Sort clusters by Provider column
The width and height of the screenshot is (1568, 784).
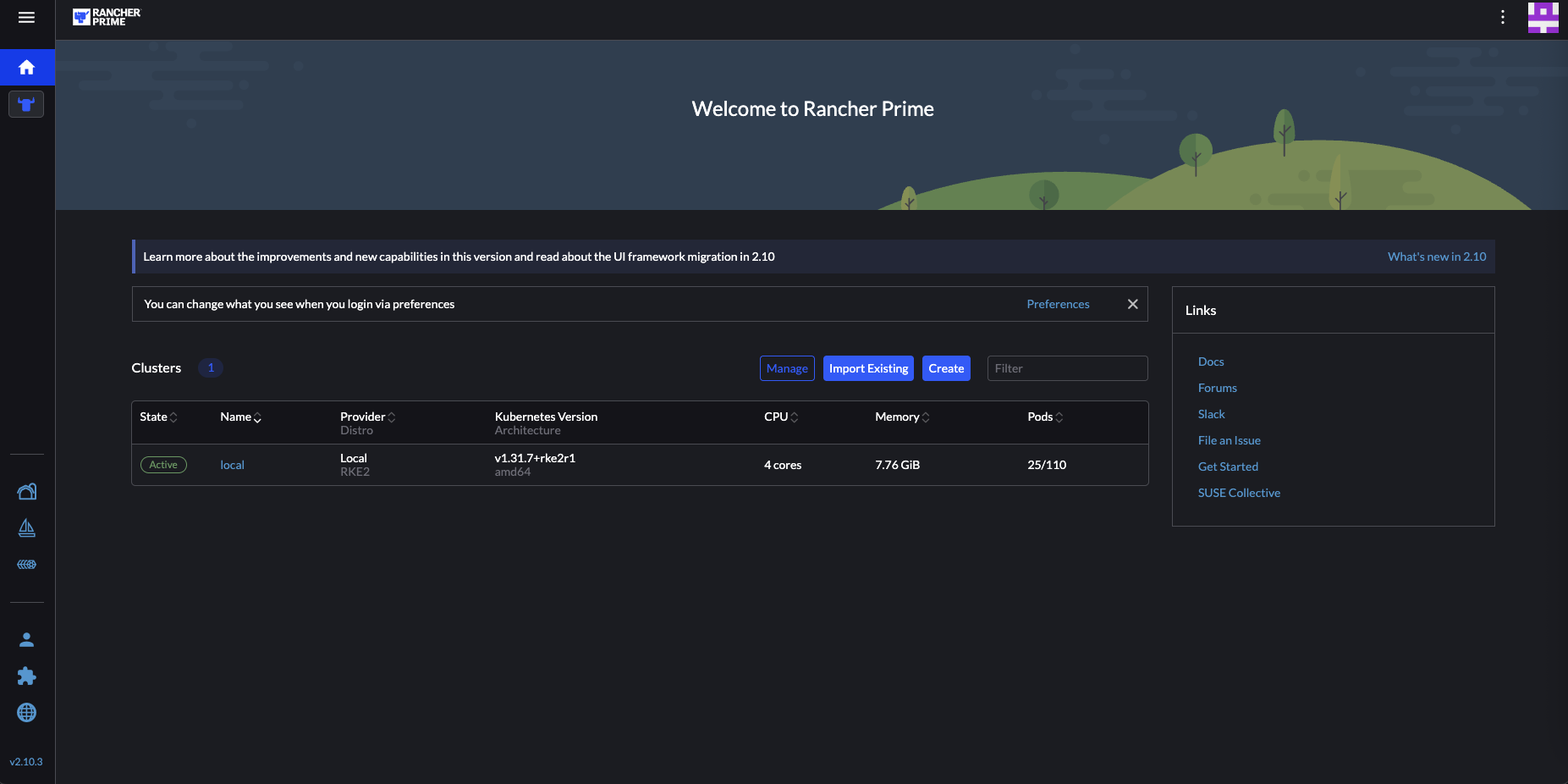(367, 417)
